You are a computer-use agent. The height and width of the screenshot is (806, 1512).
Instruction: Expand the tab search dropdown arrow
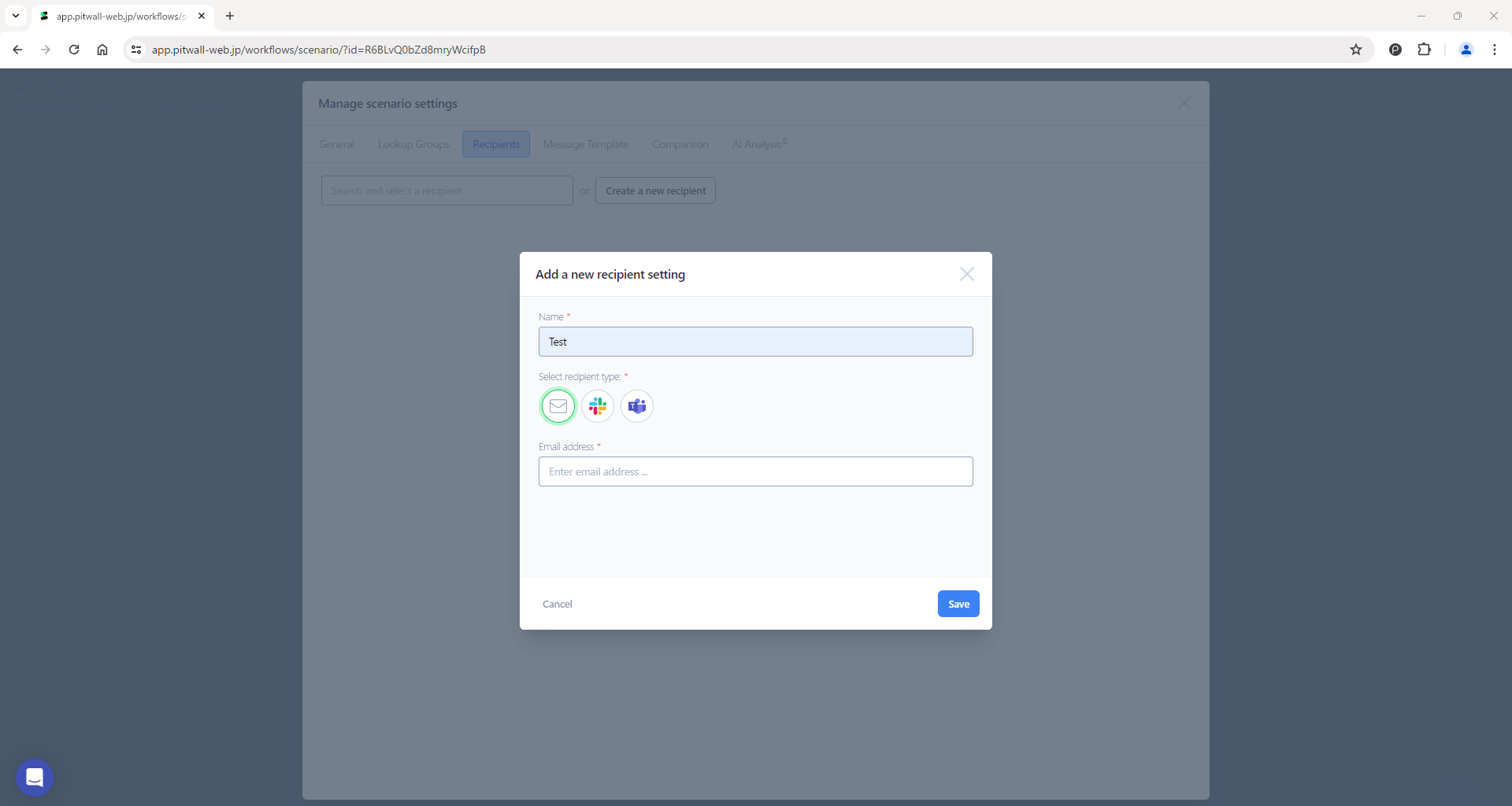tap(16, 16)
